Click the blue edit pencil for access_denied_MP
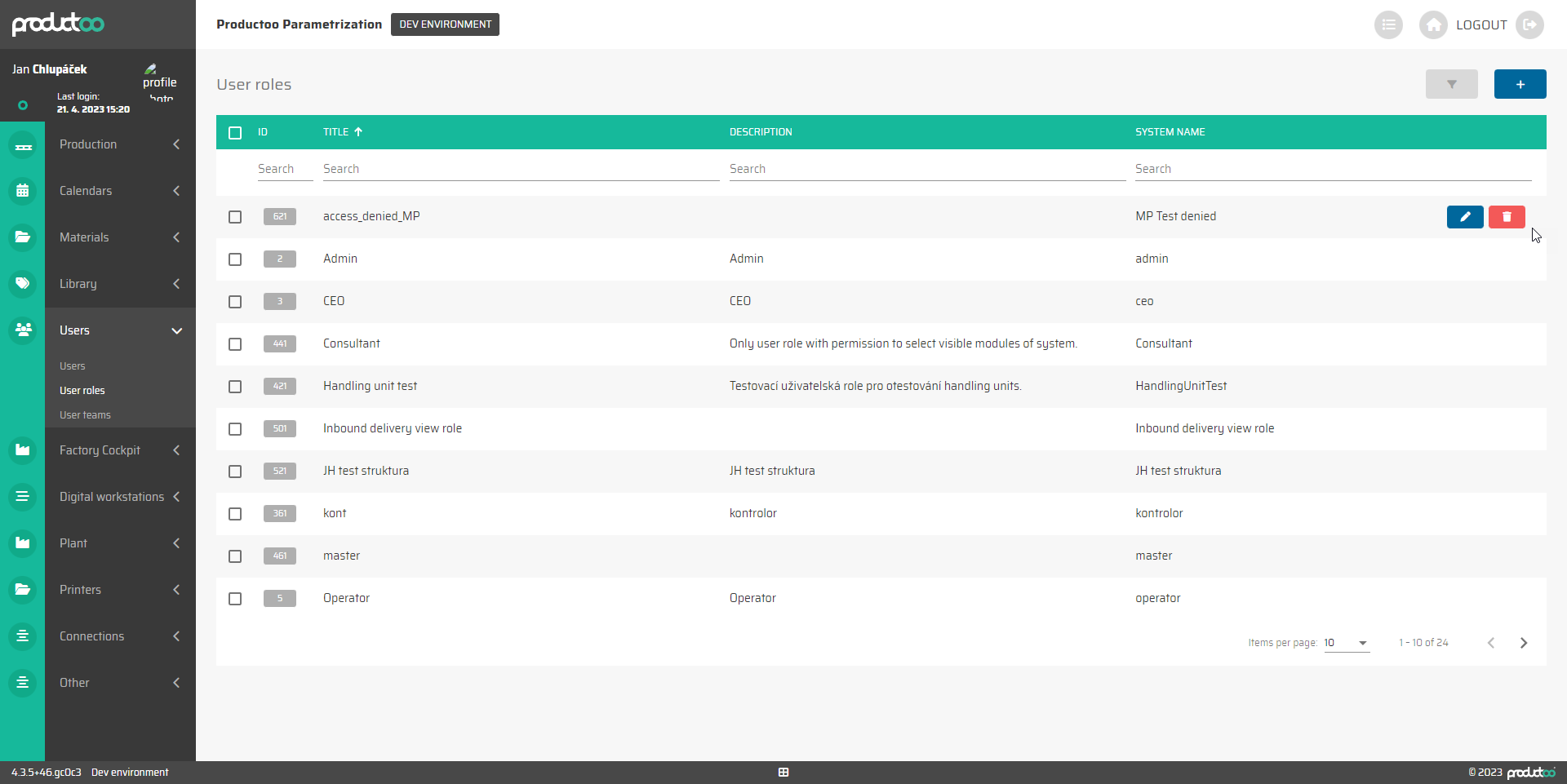Image resolution: width=1567 pixels, height=784 pixels. (1464, 216)
